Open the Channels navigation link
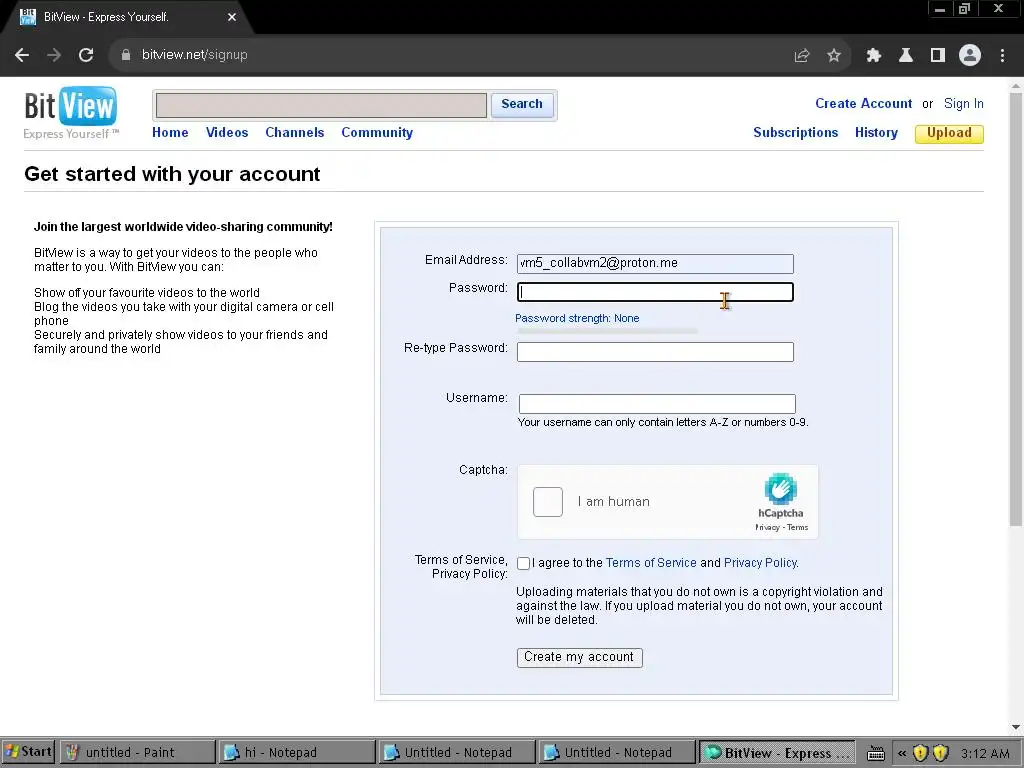Screen dimensions: 1024x768 click(295, 133)
